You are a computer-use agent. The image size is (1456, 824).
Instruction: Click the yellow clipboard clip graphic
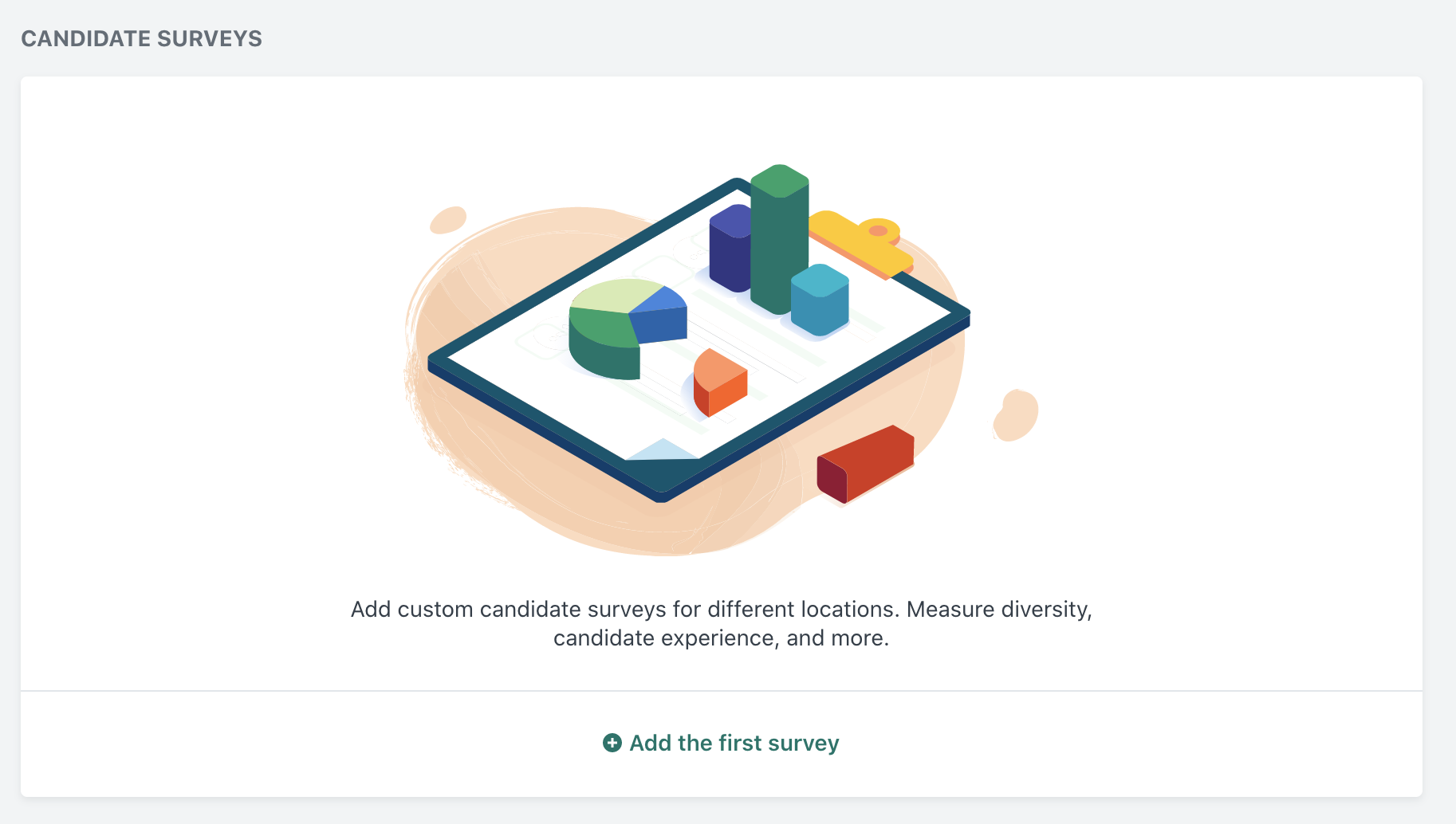click(860, 242)
